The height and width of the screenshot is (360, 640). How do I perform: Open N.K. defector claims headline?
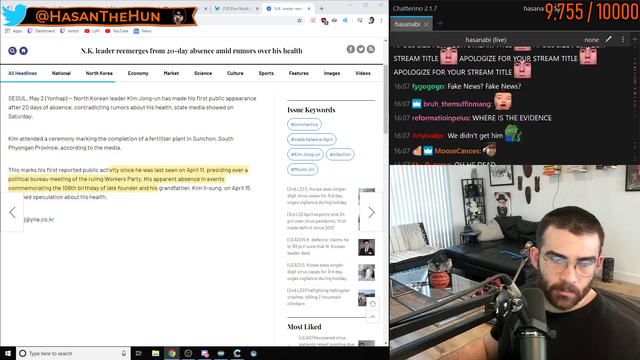[318, 246]
